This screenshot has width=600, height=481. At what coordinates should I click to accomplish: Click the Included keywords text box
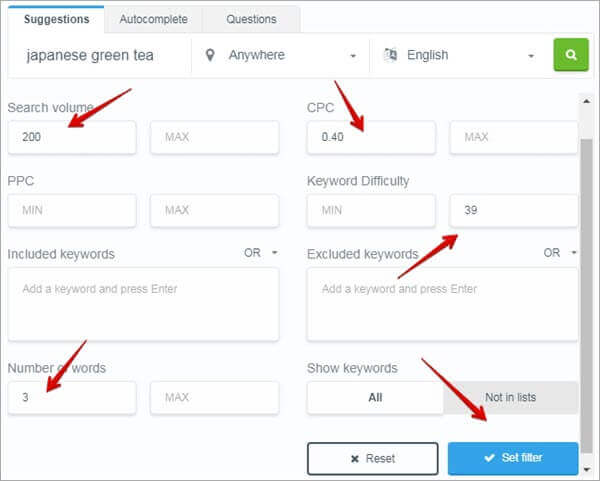click(x=143, y=304)
